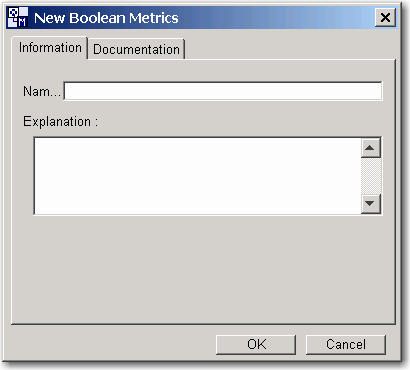This screenshot has width=410, height=370.
Task: Click the scroll up arrow in Explanation box
Action: point(370,148)
